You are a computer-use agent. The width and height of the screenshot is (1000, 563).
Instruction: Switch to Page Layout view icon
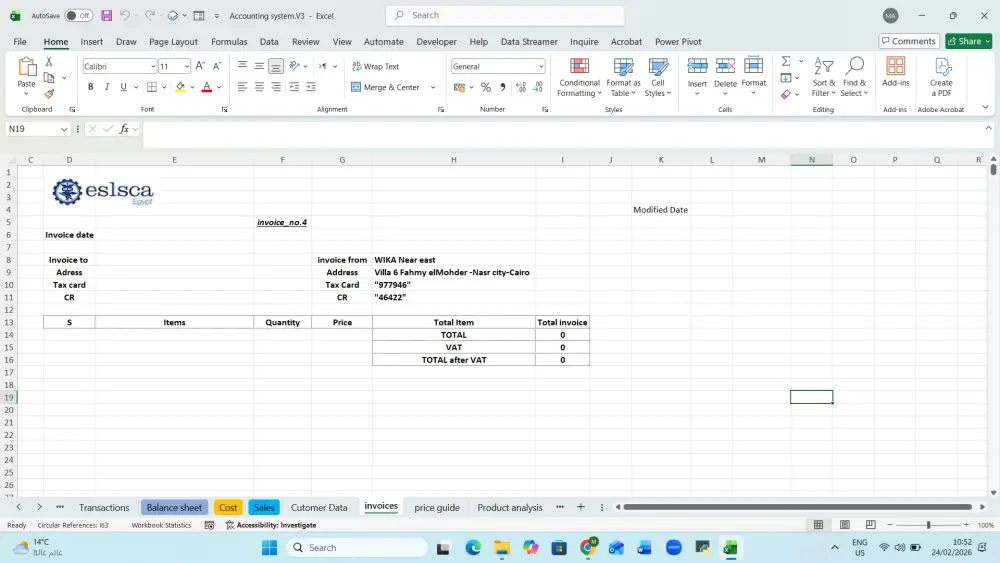(844, 525)
